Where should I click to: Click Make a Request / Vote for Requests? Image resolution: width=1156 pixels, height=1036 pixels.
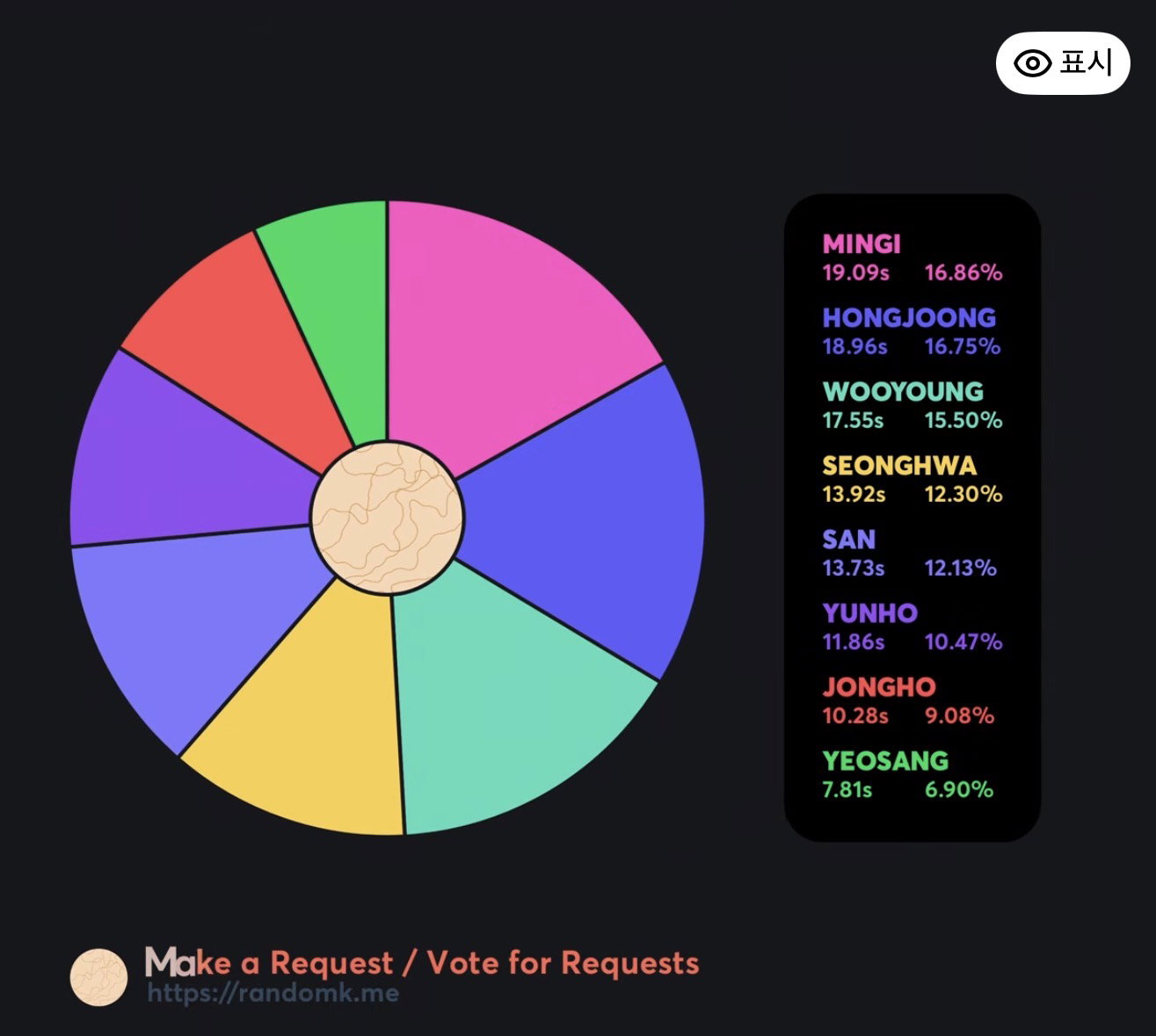pos(422,963)
